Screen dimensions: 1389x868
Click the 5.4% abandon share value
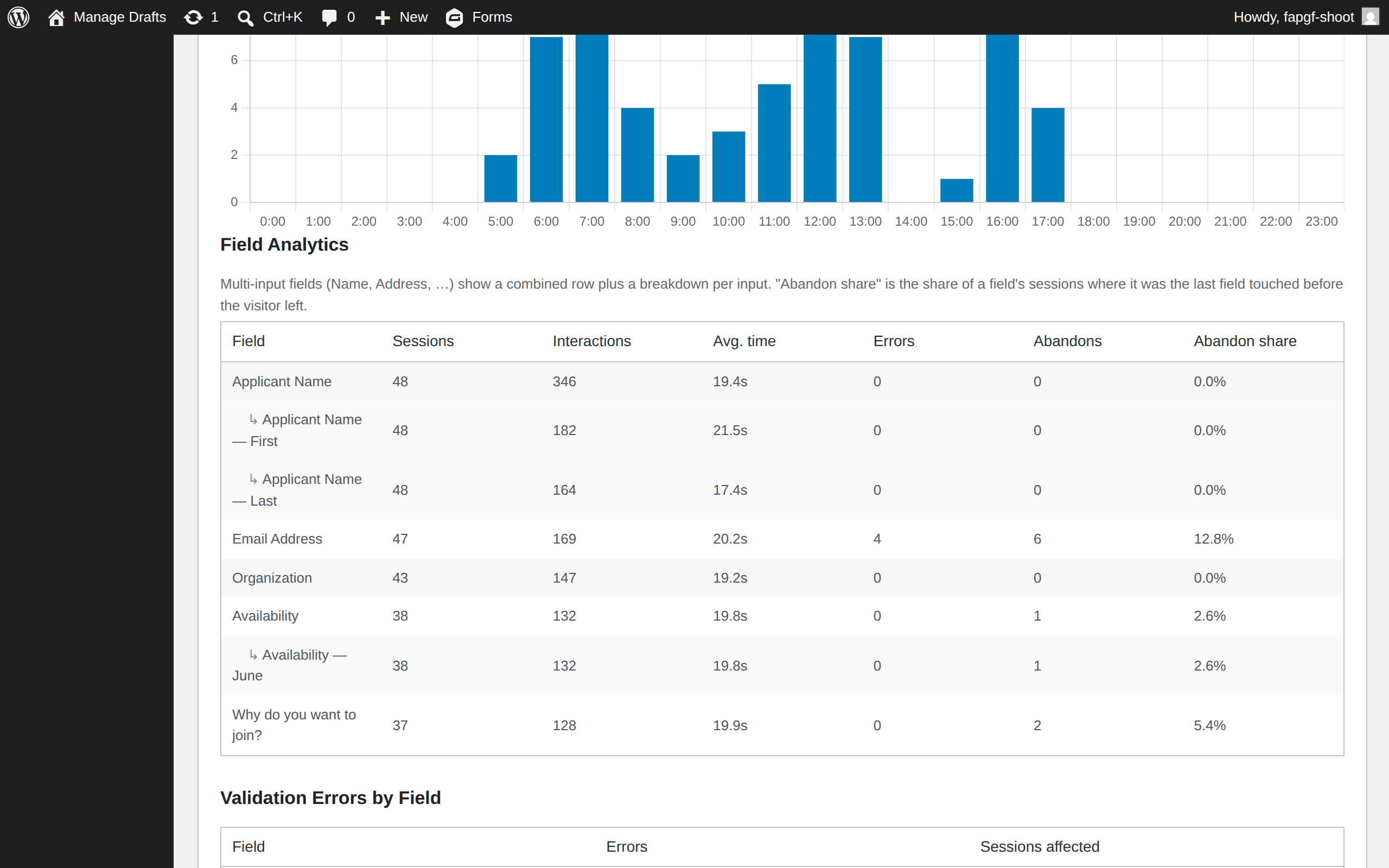[1209, 725]
